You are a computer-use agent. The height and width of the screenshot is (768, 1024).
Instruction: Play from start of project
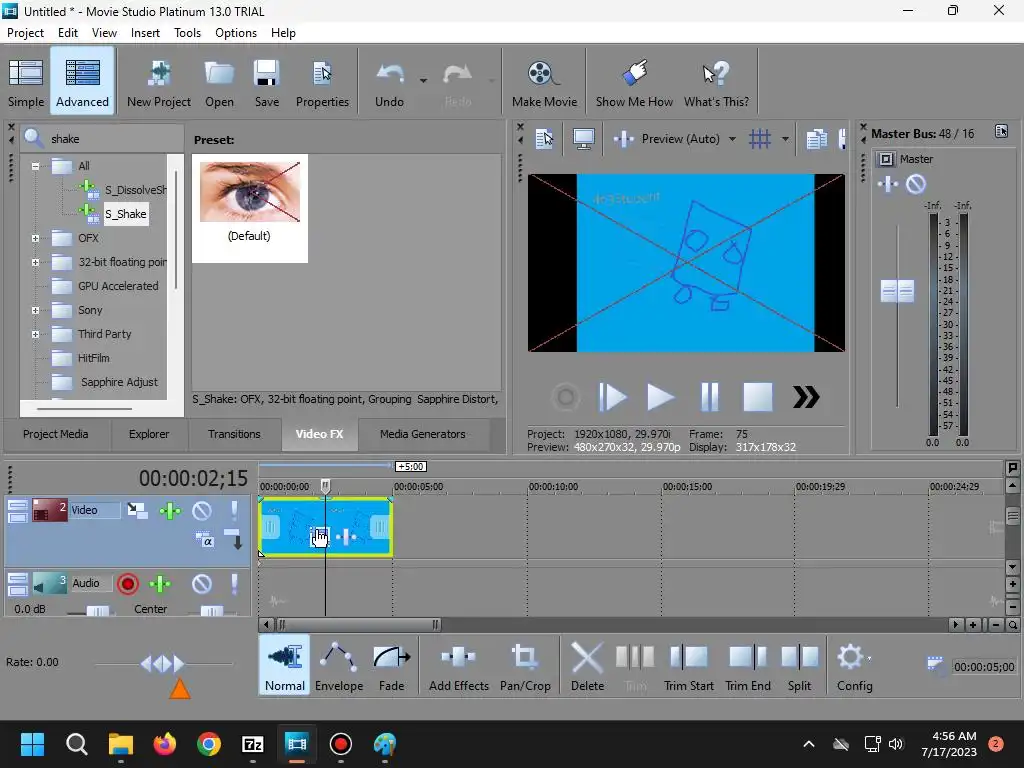tap(612, 397)
